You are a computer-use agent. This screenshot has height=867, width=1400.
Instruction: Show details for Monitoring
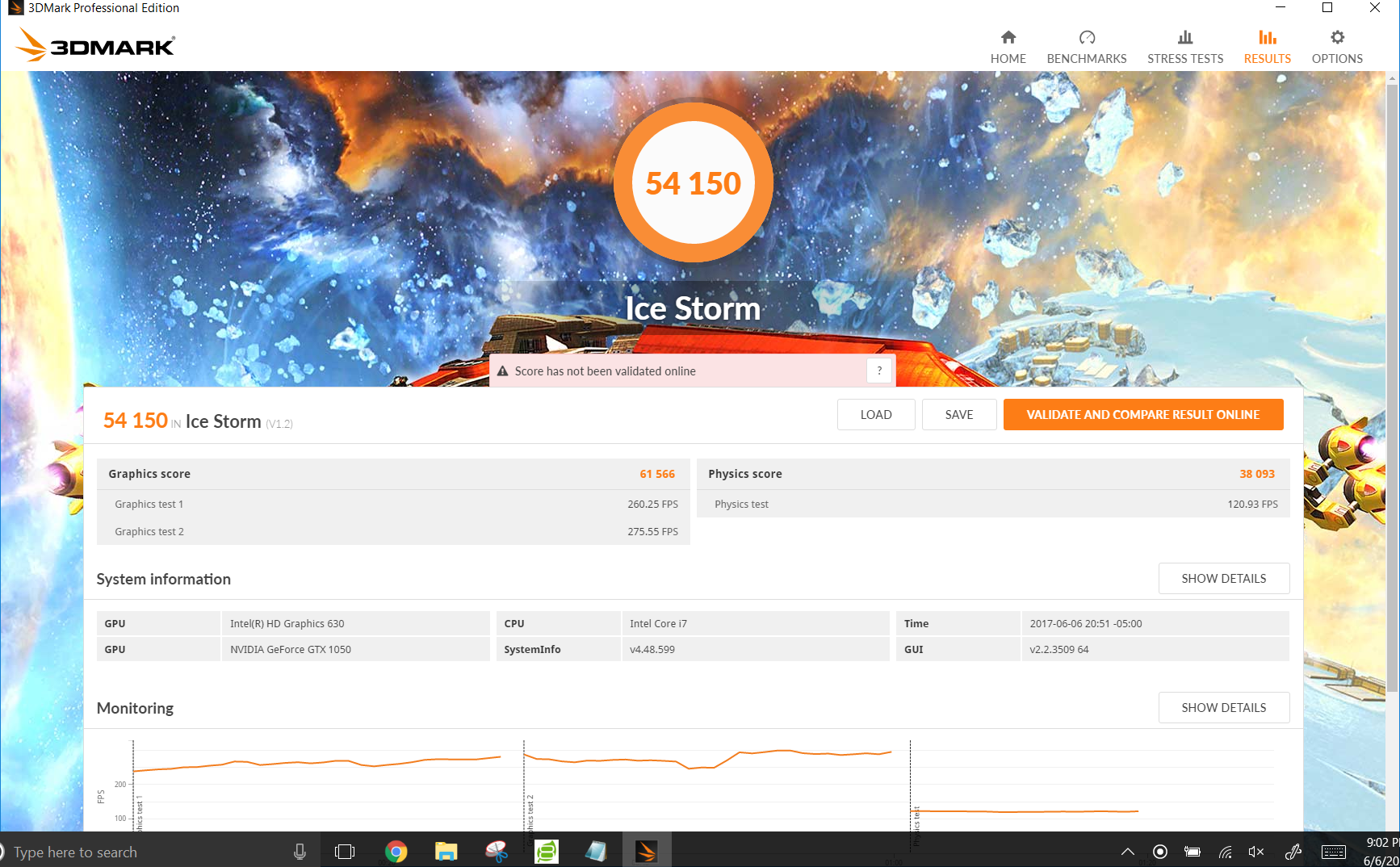(1224, 707)
